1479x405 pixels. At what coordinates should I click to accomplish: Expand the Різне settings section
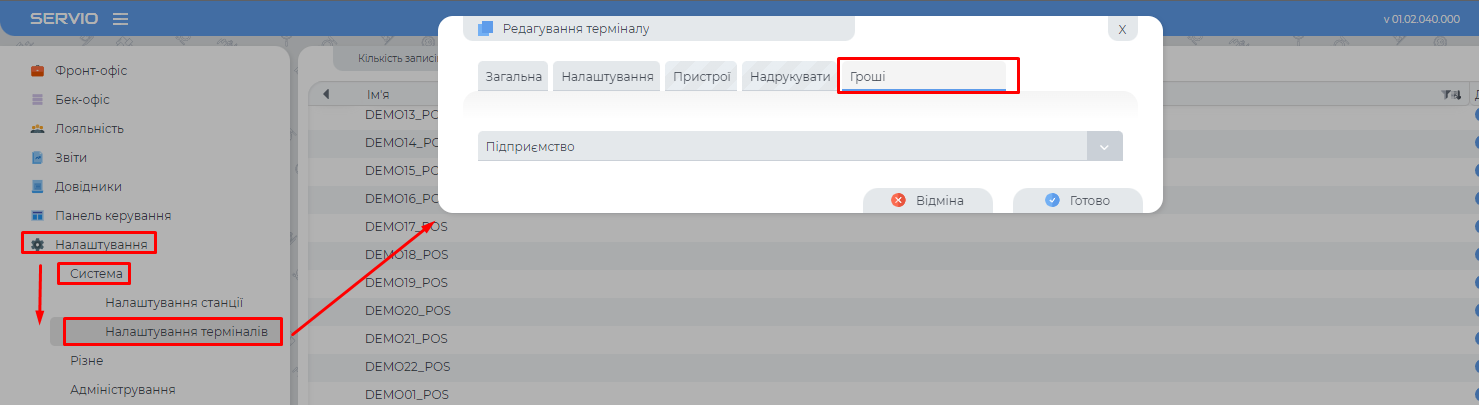[86, 361]
